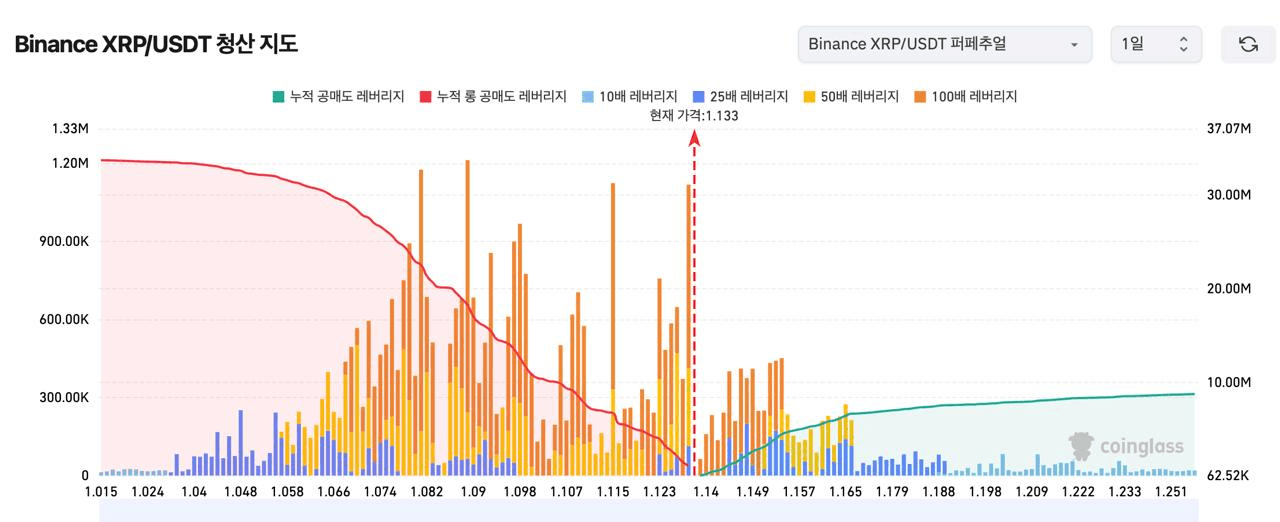This screenshot has height=522, width=1280.
Task: Click the dropdown arrow of the pair selector
Action: [1074, 45]
